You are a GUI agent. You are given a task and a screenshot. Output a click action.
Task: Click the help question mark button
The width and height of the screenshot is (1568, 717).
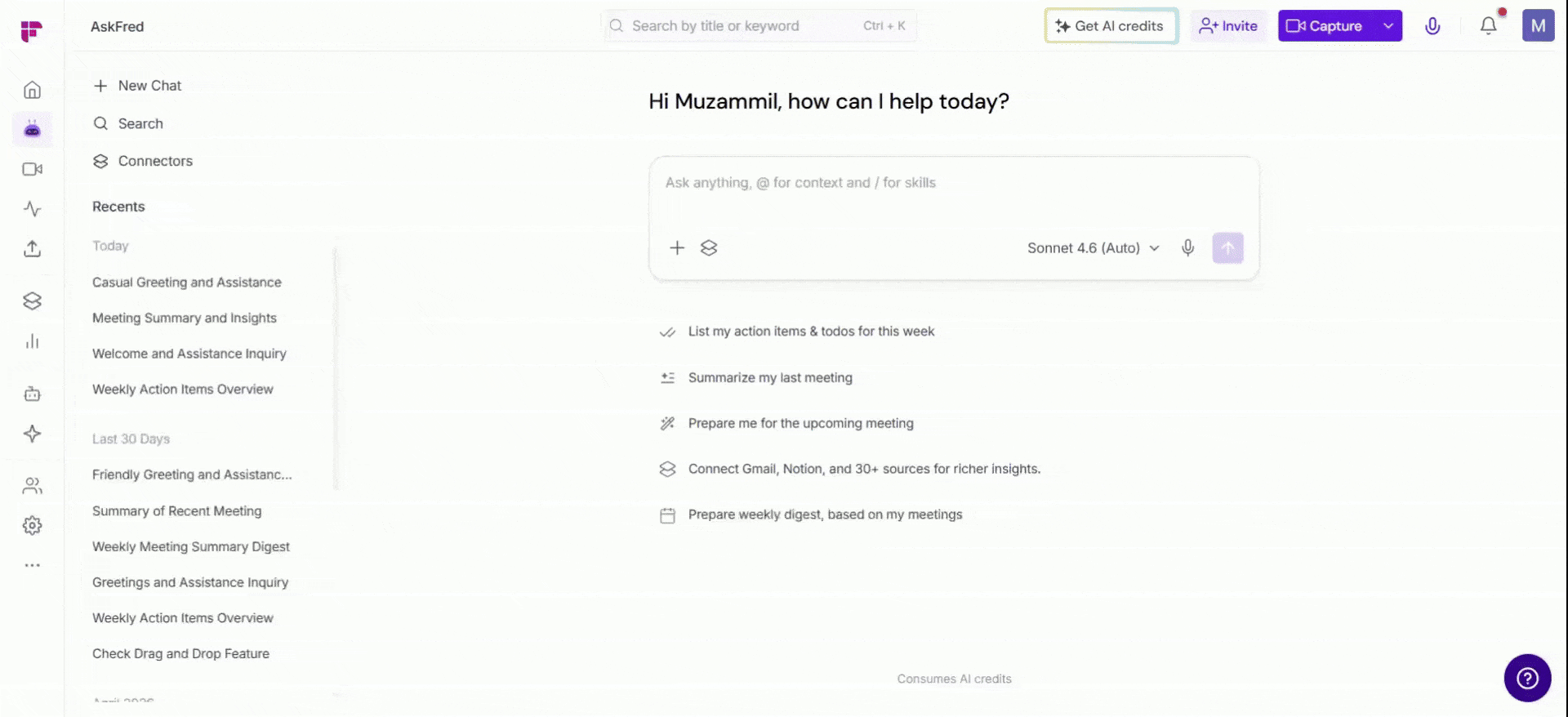[x=1527, y=678]
